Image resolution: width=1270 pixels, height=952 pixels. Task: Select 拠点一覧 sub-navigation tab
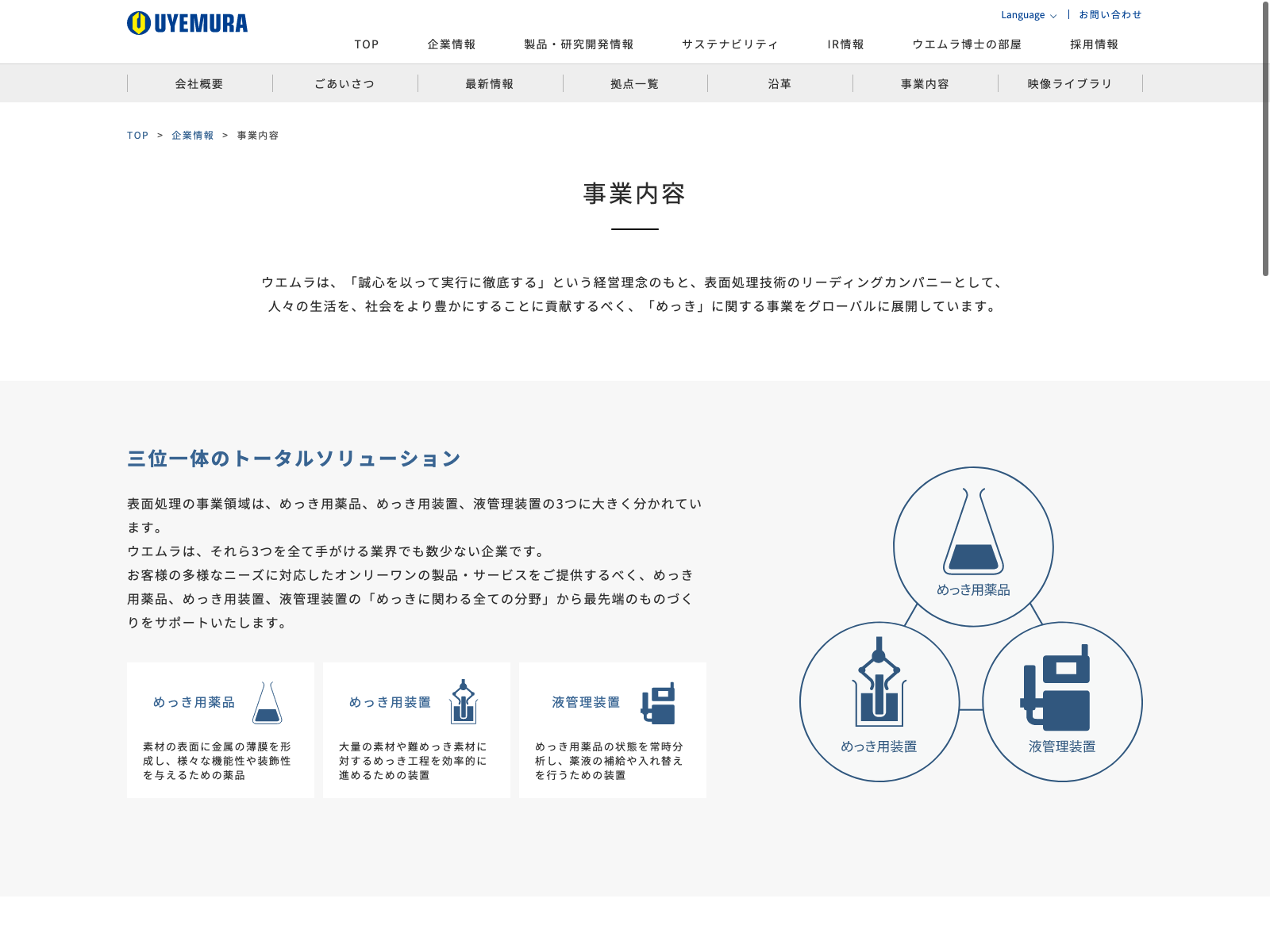click(x=635, y=83)
